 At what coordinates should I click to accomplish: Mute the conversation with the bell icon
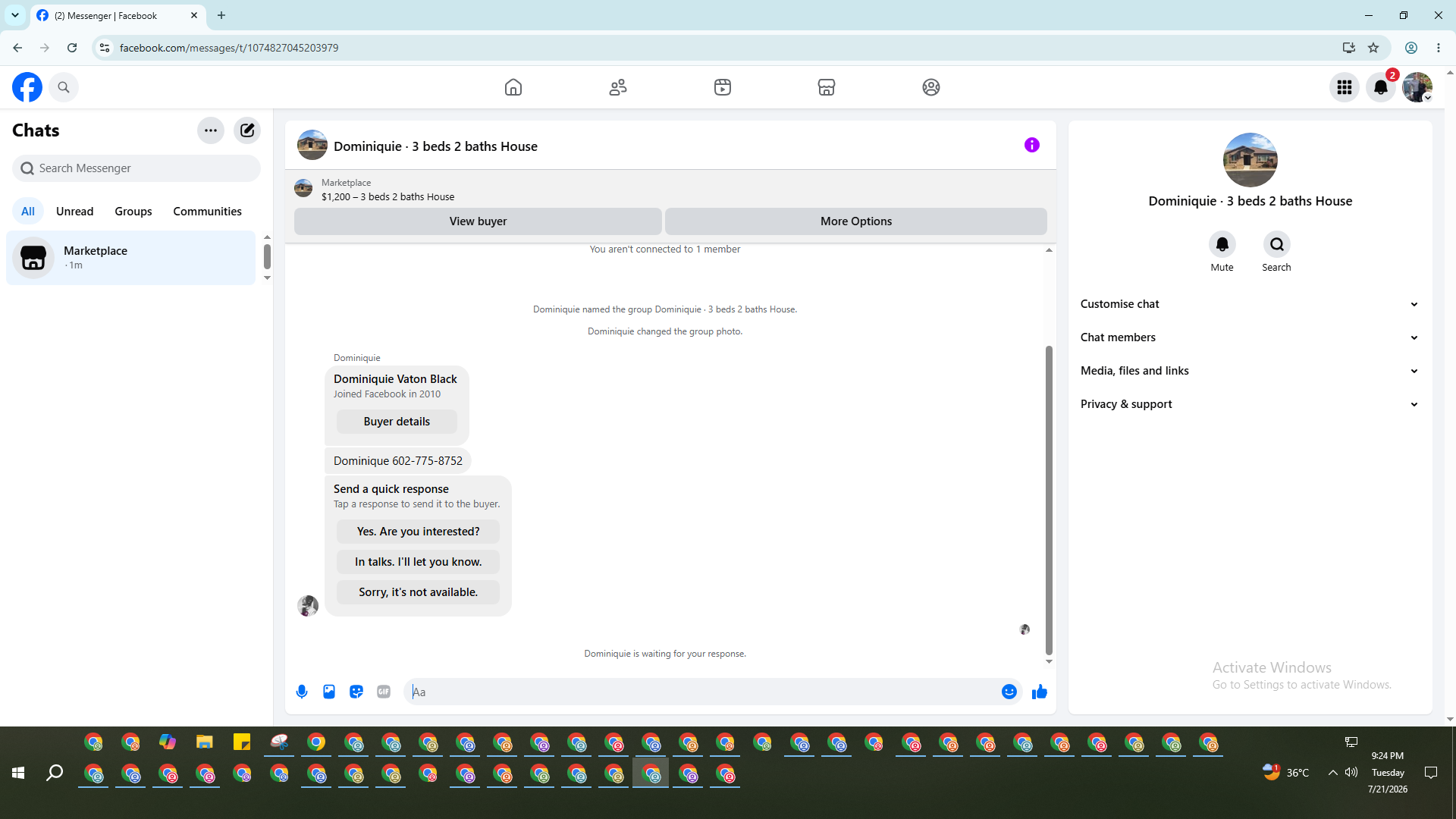[1222, 244]
